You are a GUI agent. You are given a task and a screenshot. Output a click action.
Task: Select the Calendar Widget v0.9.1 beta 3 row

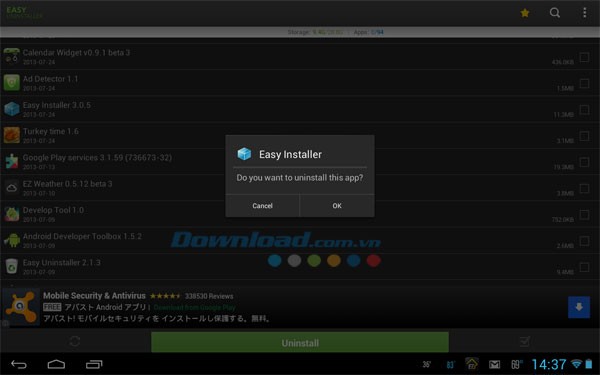coord(300,56)
